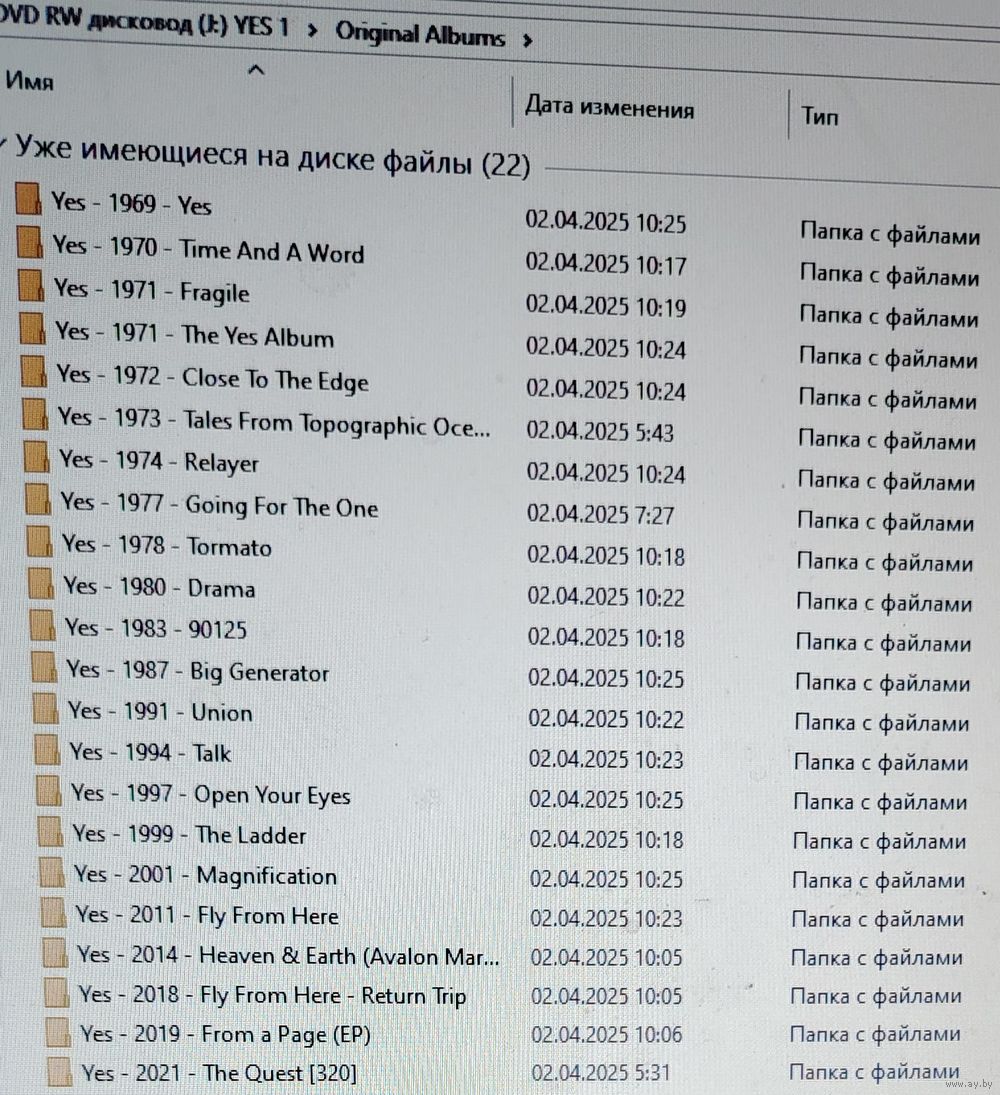The image size is (1000, 1095).
Task: Select 'Yes - 2018 - Fly From Here - Return Trip'
Action: [272, 995]
